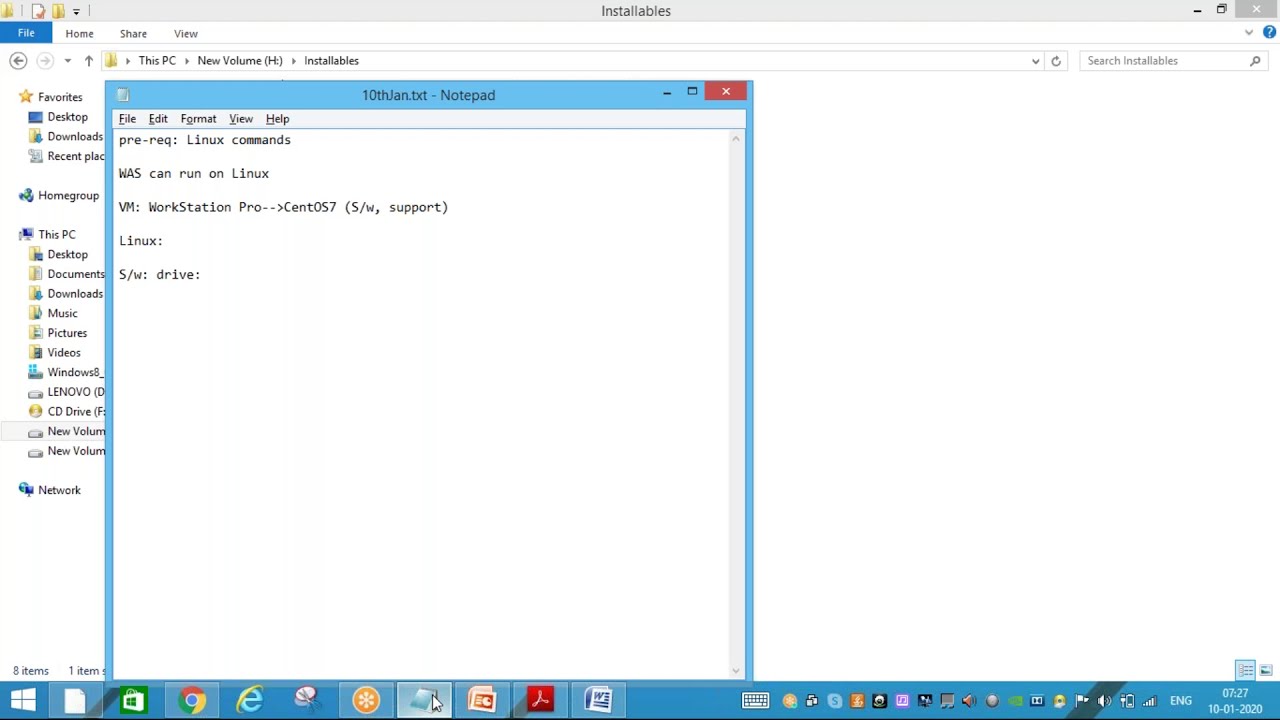Image resolution: width=1280 pixels, height=720 pixels.
Task: Open network signal tray icon
Action: click(x=1150, y=701)
